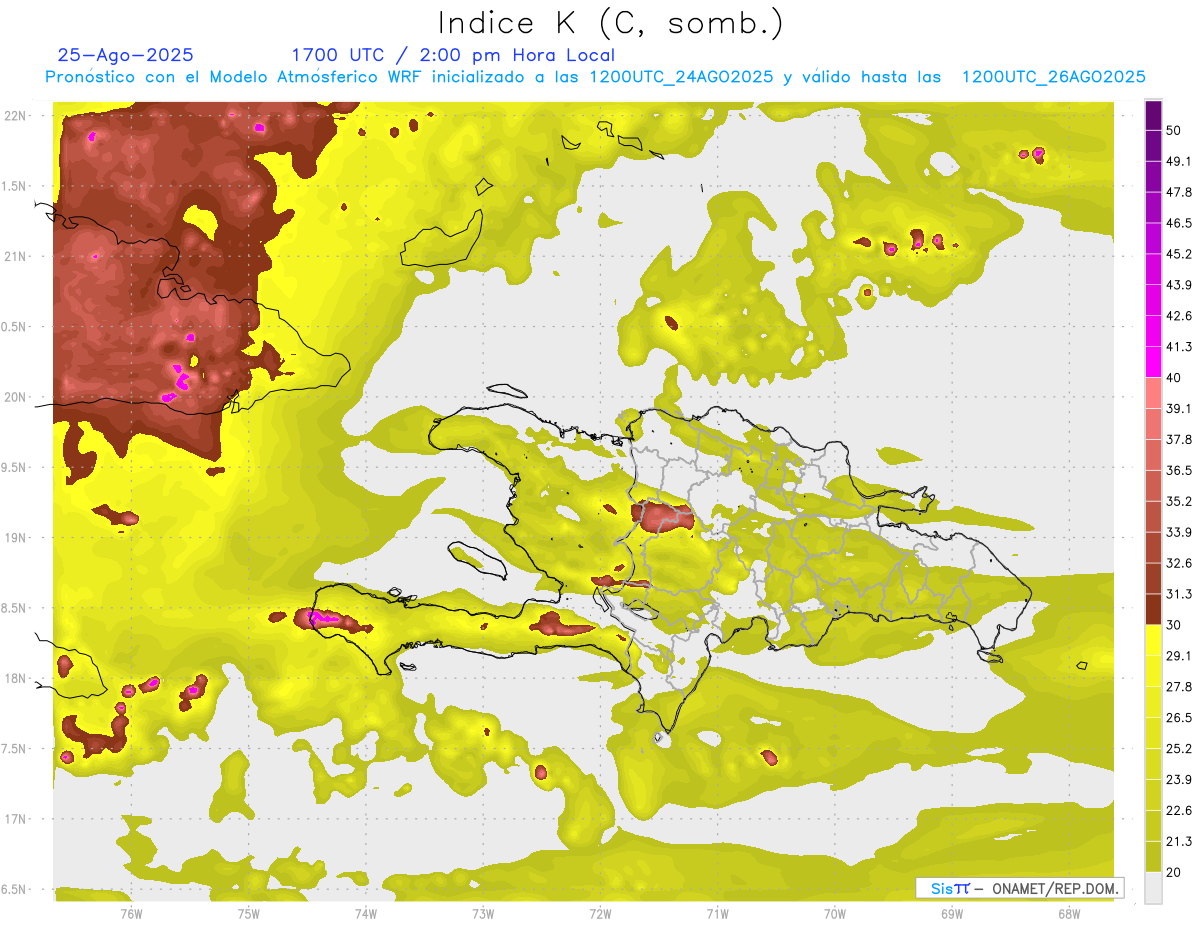Click the colorbar value "25.2"
1200x927 pixels.
click(x=1179, y=749)
